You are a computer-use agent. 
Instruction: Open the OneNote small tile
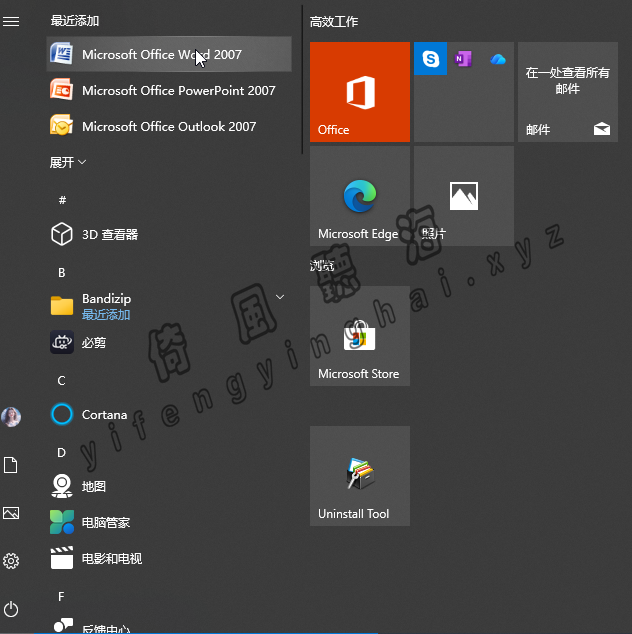pos(464,59)
